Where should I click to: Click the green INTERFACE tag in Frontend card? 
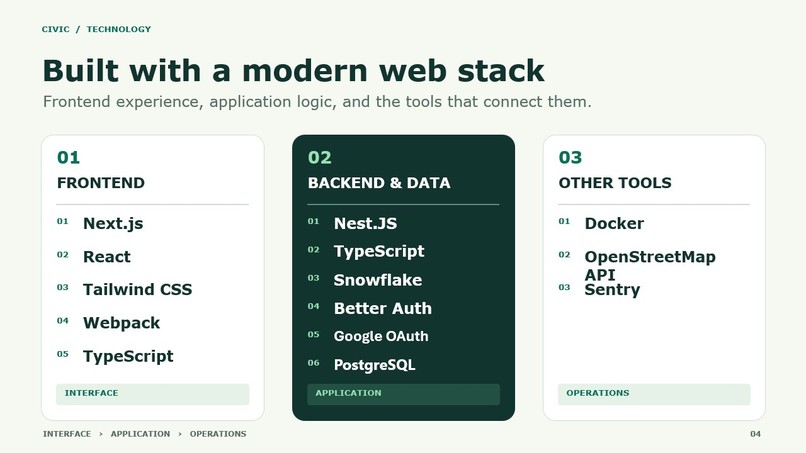pos(153,394)
